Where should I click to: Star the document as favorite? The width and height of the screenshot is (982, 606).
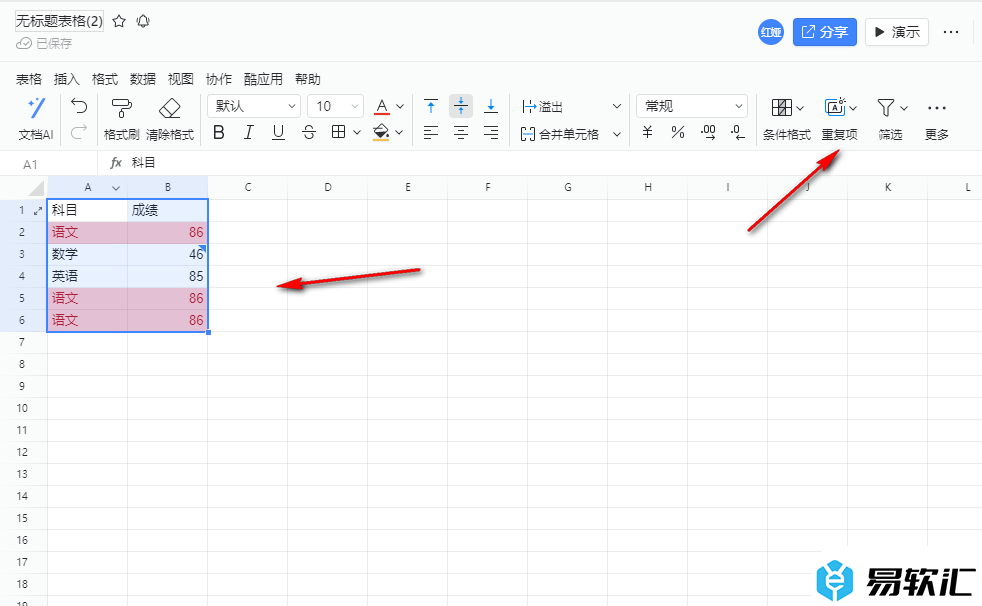(x=119, y=21)
